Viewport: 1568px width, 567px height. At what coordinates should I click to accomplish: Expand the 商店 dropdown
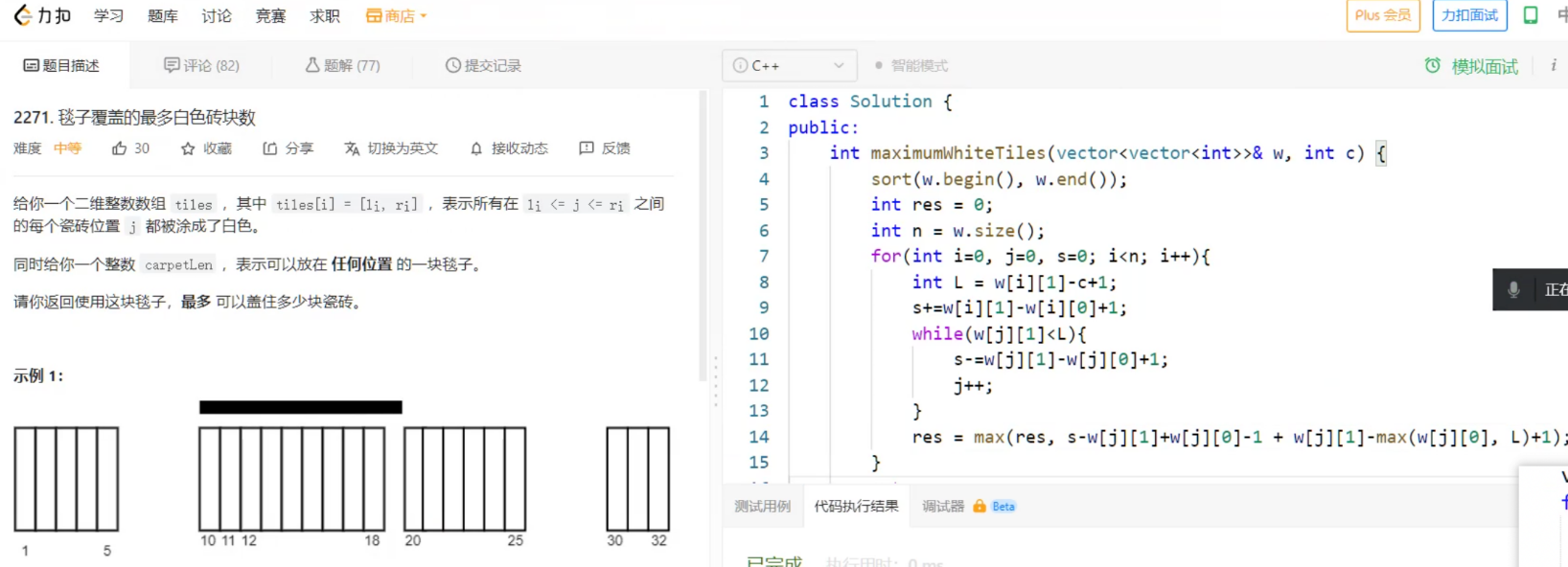[396, 16]
